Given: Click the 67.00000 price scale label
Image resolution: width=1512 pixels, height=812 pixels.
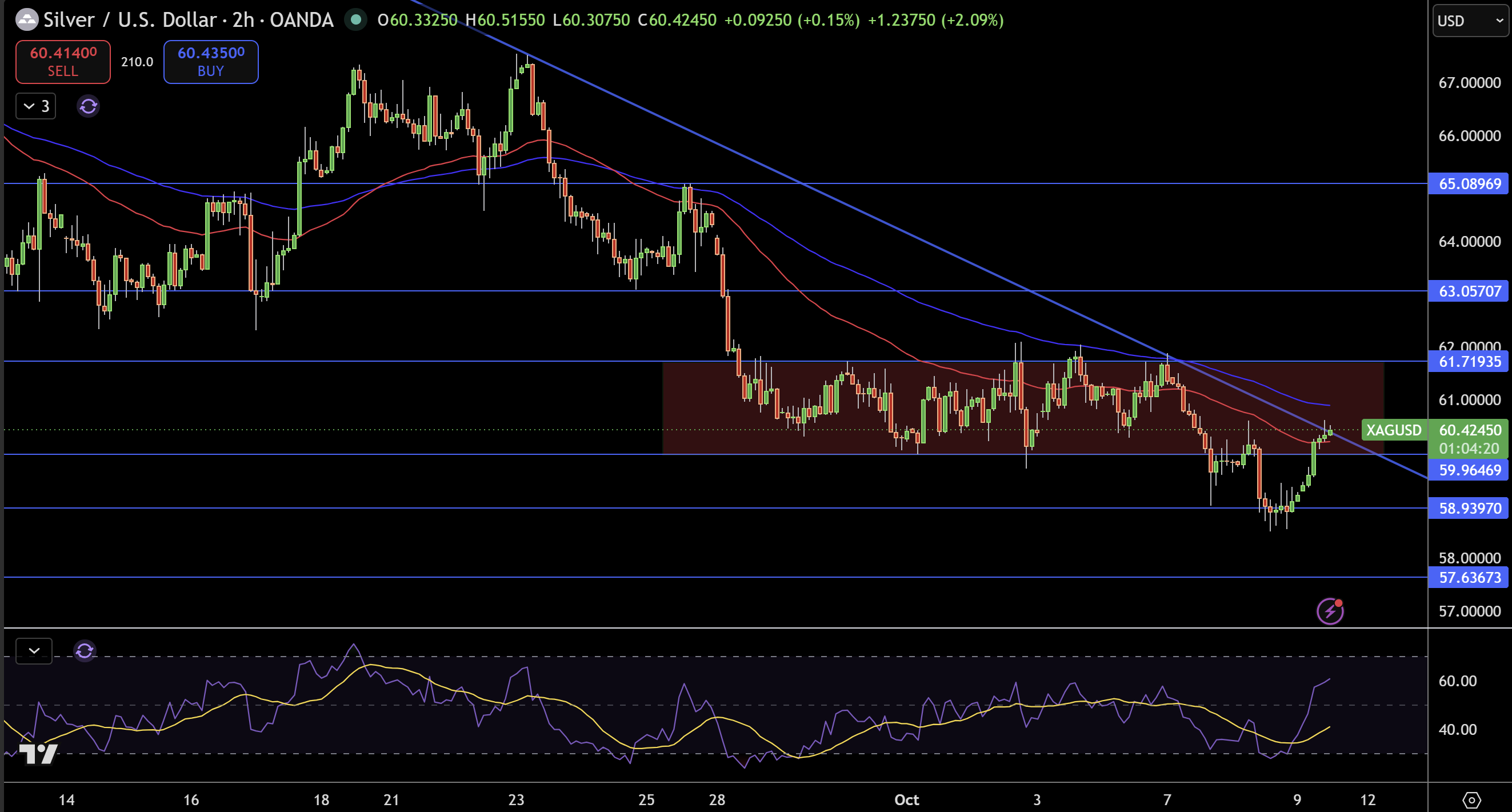Looking at the screenshot, I should point(1469,83).
